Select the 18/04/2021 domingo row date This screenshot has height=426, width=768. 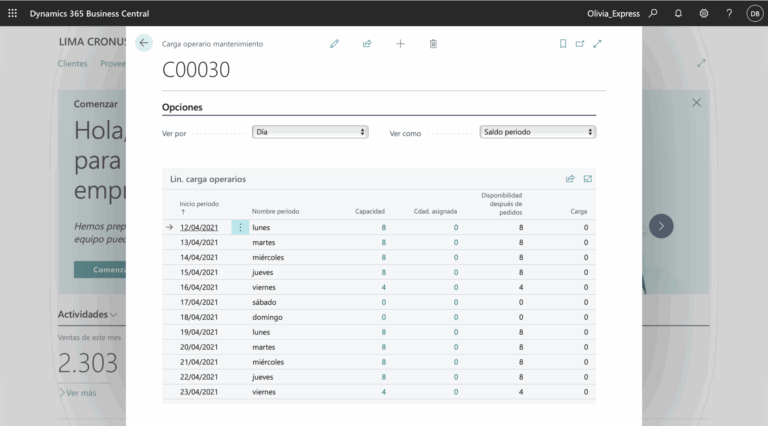[199, 317]
